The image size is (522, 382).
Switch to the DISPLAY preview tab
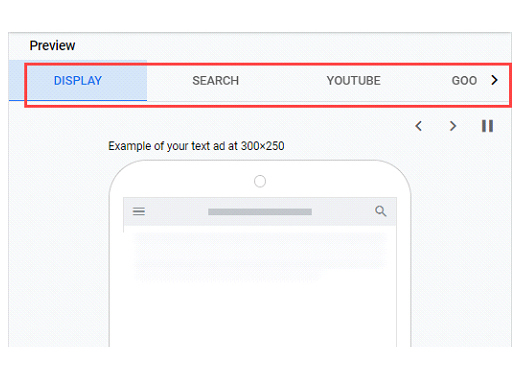(78, 81)
